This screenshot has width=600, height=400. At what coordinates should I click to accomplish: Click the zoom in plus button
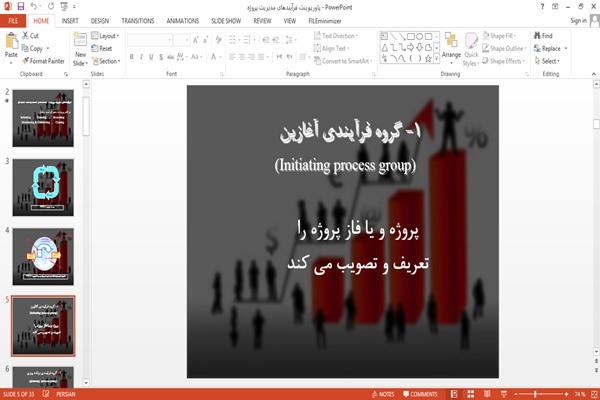click(566, 394)
